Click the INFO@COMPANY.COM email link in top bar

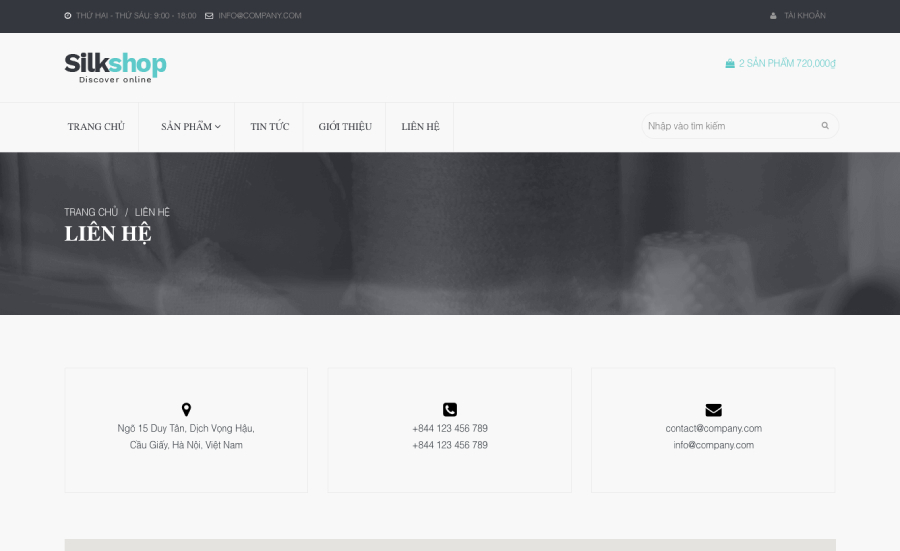[x=259, y=15]
